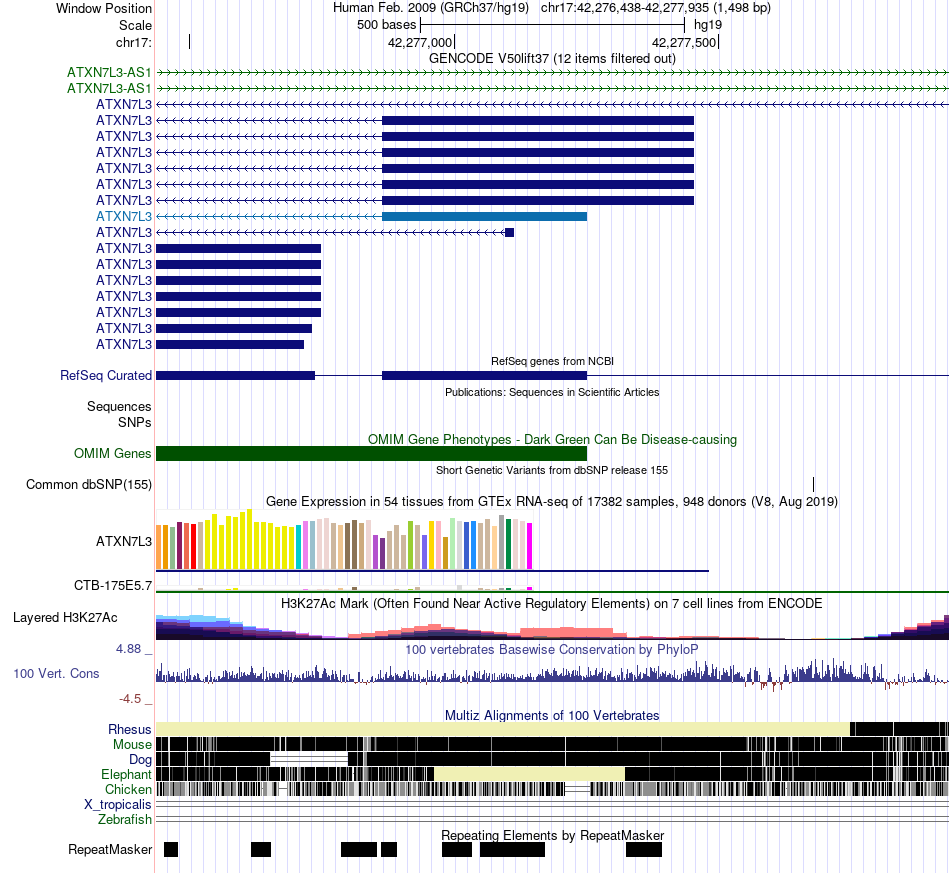Open Short Genetic Variants from dbSNP release 155 title

pyautogui.click(x=552, y=470)
